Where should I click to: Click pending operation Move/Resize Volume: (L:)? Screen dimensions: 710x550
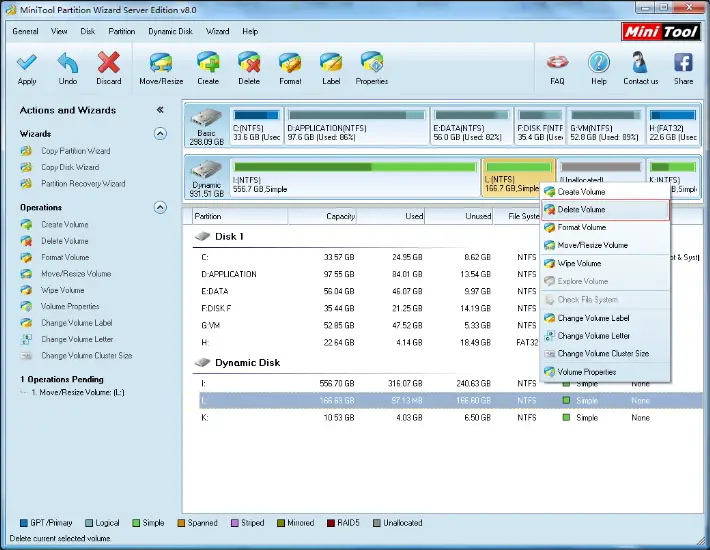tap(77, 392)
